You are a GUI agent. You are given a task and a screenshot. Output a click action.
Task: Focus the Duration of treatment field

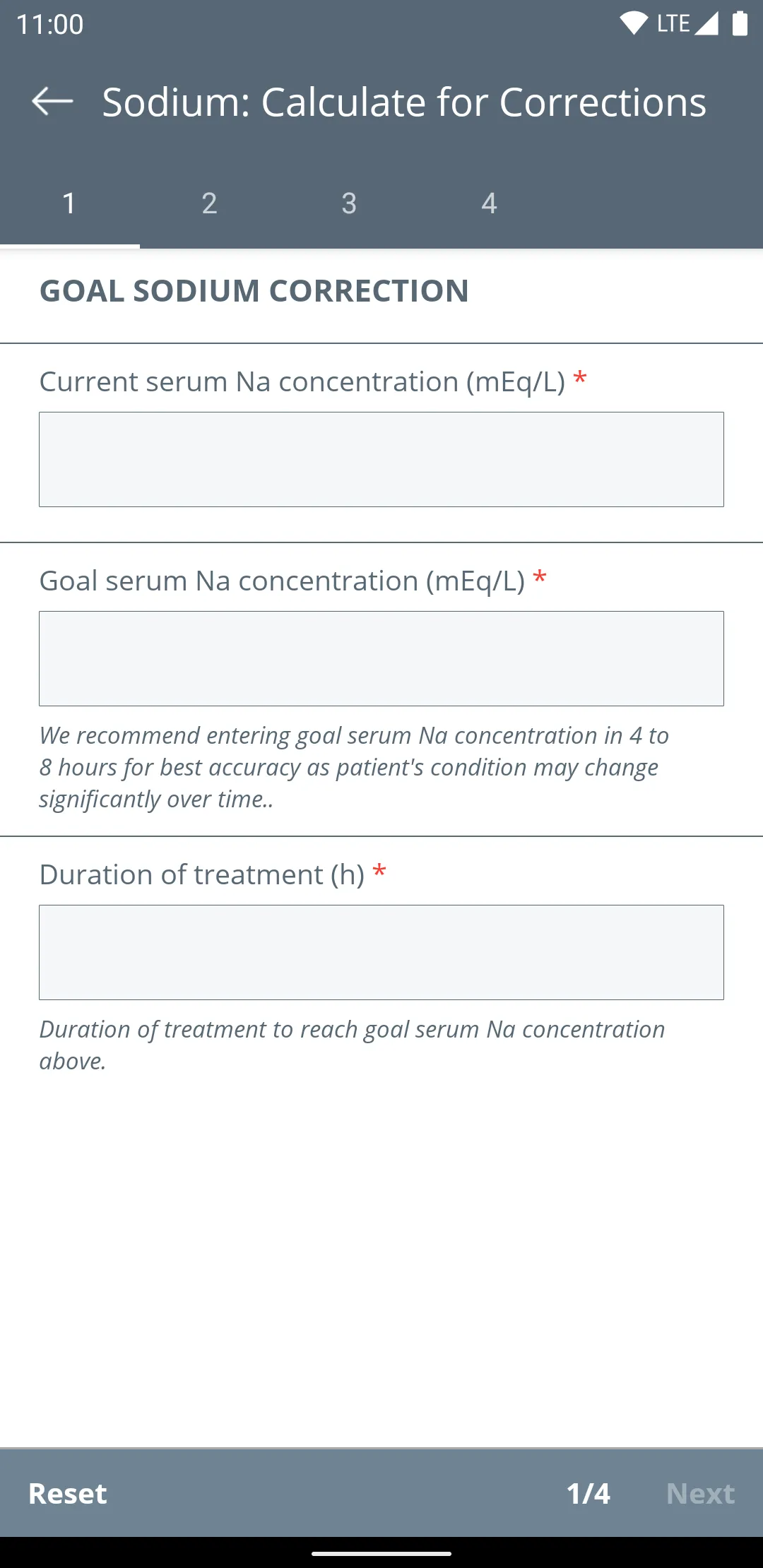pos(381,952)
